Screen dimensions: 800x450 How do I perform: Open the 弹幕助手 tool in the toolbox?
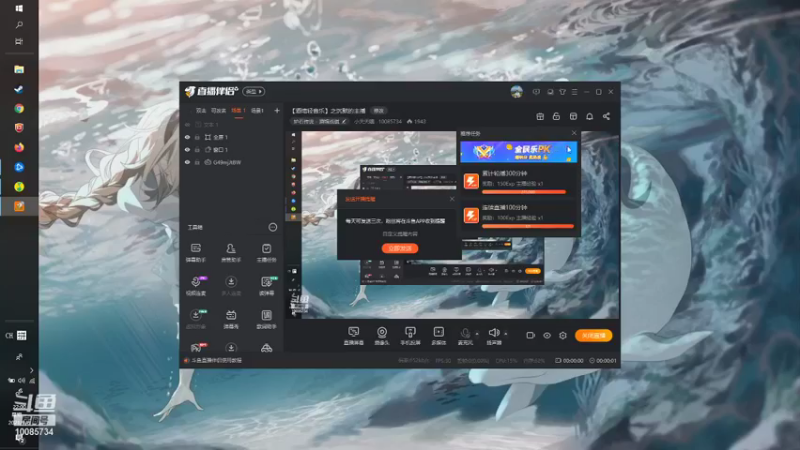195,253
